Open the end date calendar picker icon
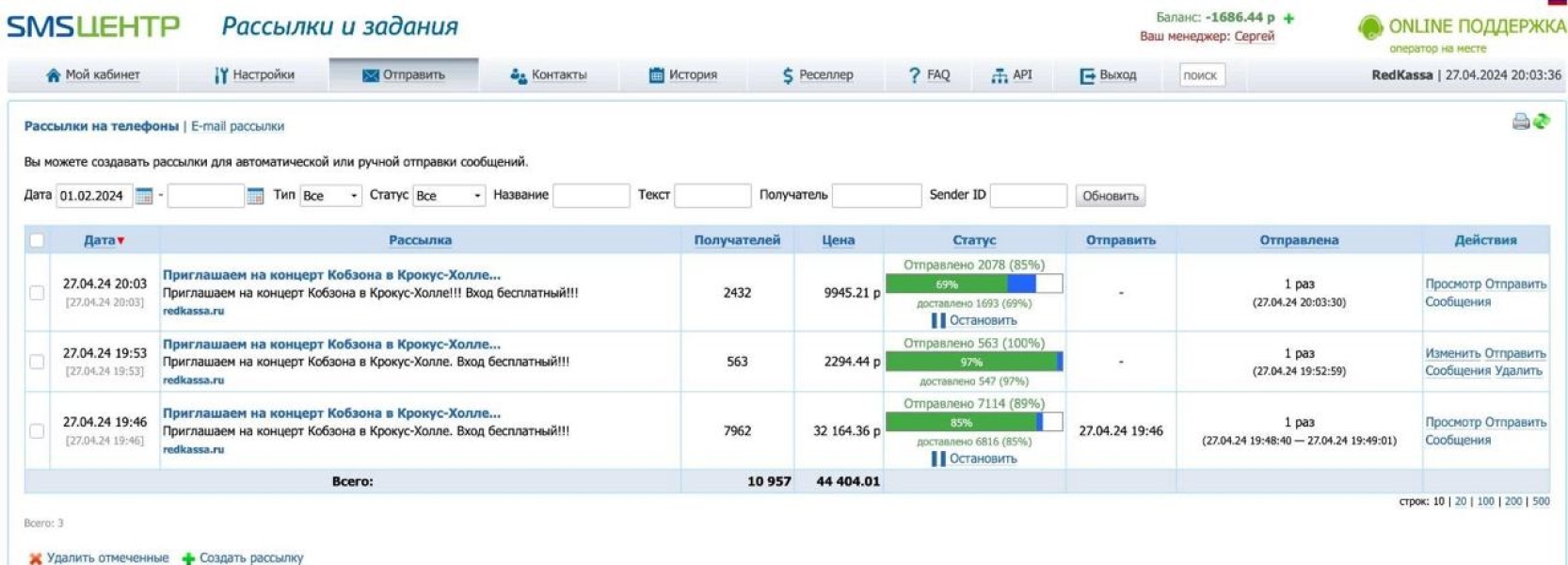This screenshot has height=565, width=1568. point(255,196)
